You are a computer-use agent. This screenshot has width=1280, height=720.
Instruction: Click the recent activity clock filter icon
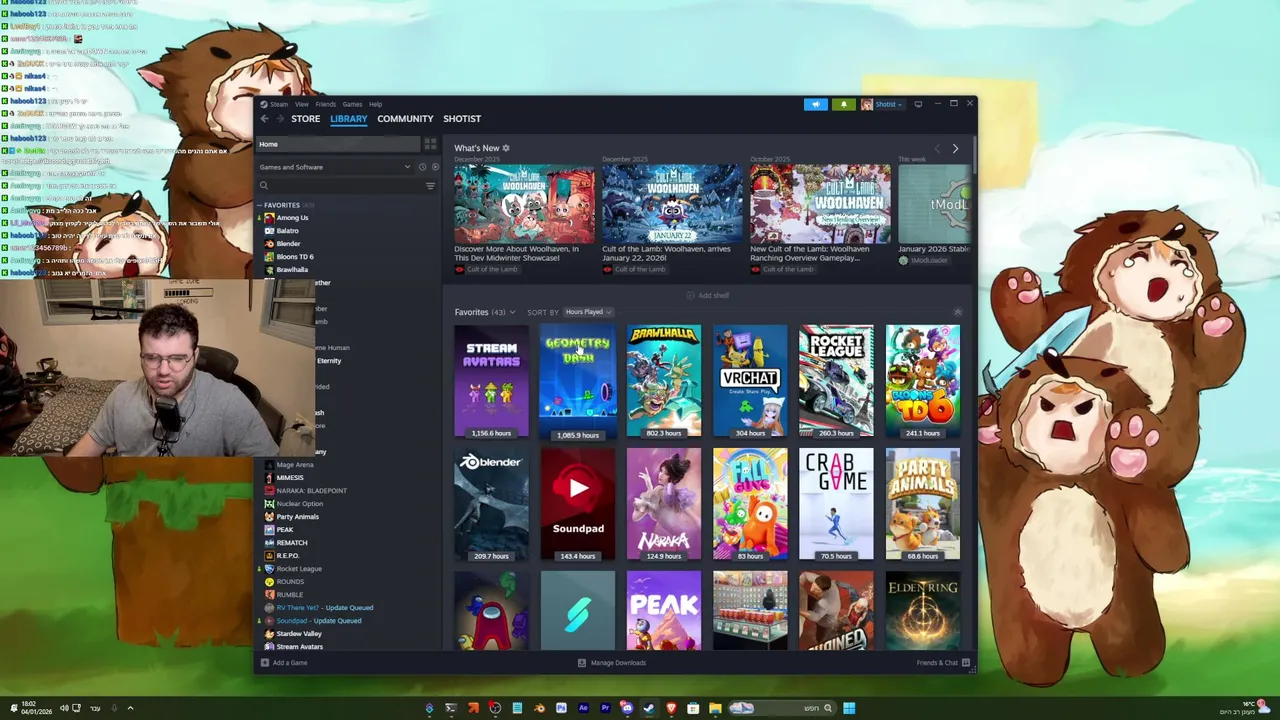[x=422, y=167]
